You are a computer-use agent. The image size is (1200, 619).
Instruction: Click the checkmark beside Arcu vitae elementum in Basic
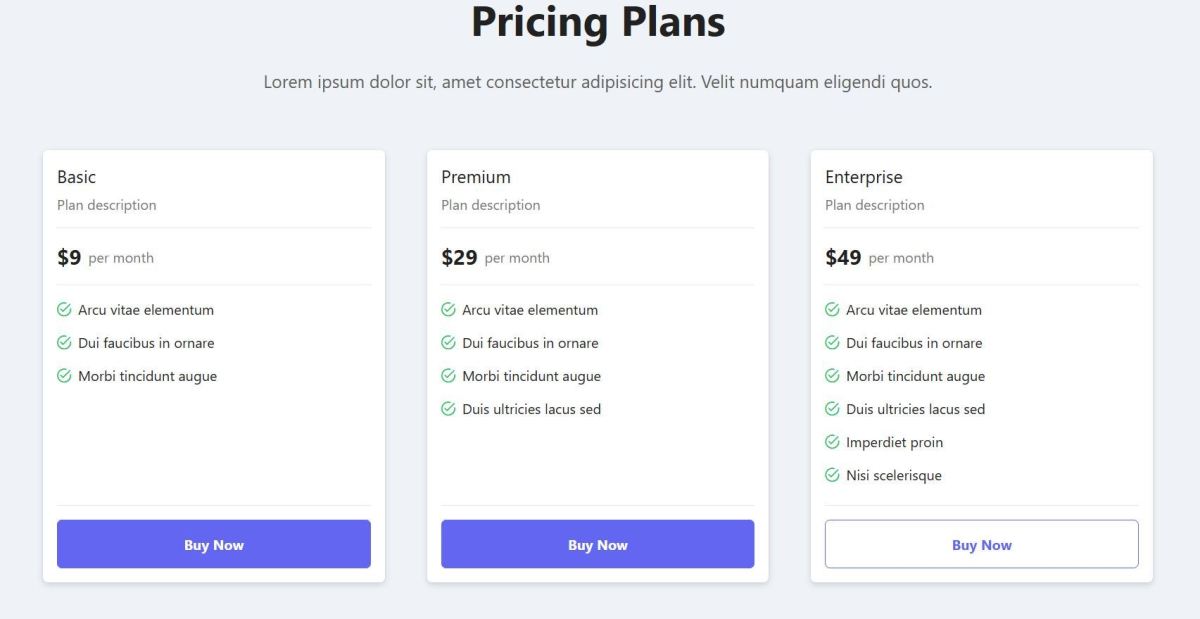pos(65,310)
